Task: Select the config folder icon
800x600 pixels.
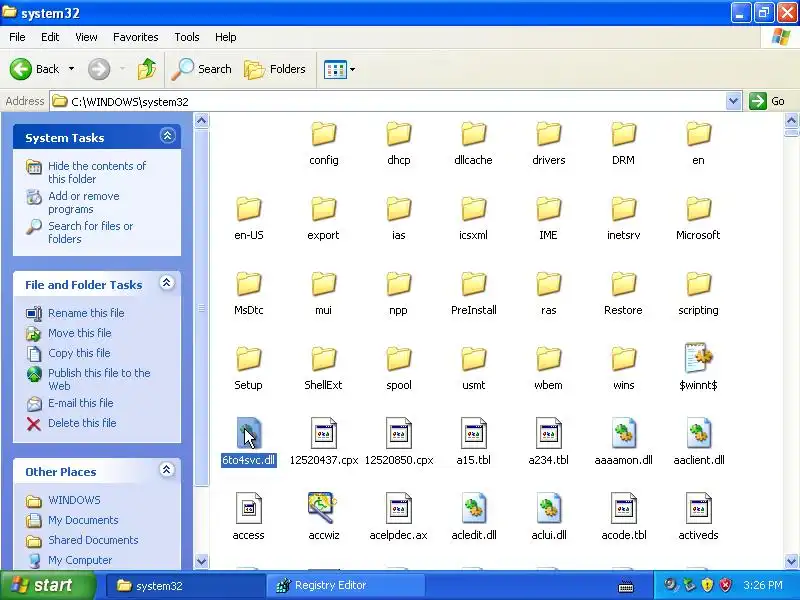Action: [x=323, y=134]
